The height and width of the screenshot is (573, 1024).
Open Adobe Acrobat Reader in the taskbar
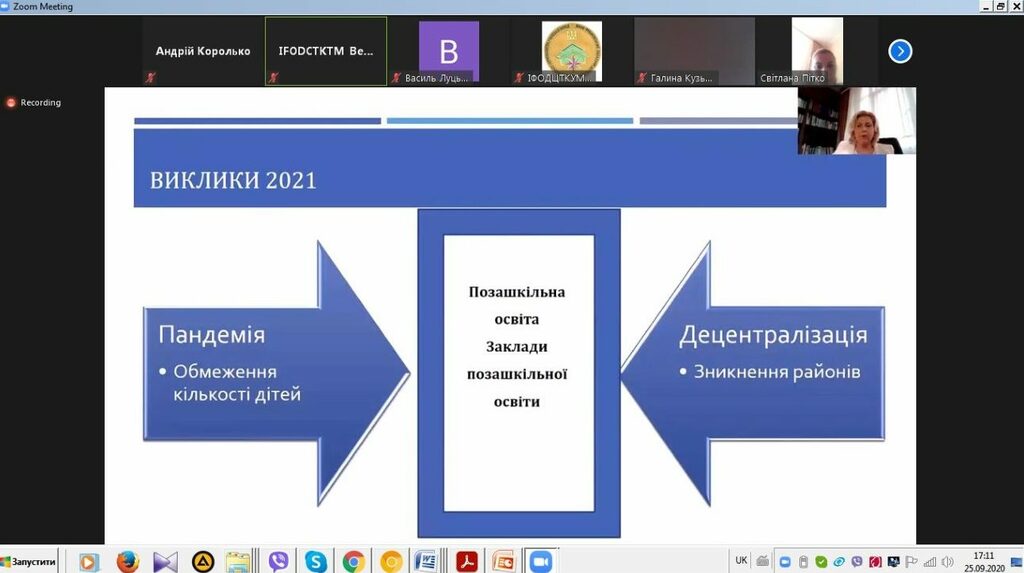click(465, 561)
